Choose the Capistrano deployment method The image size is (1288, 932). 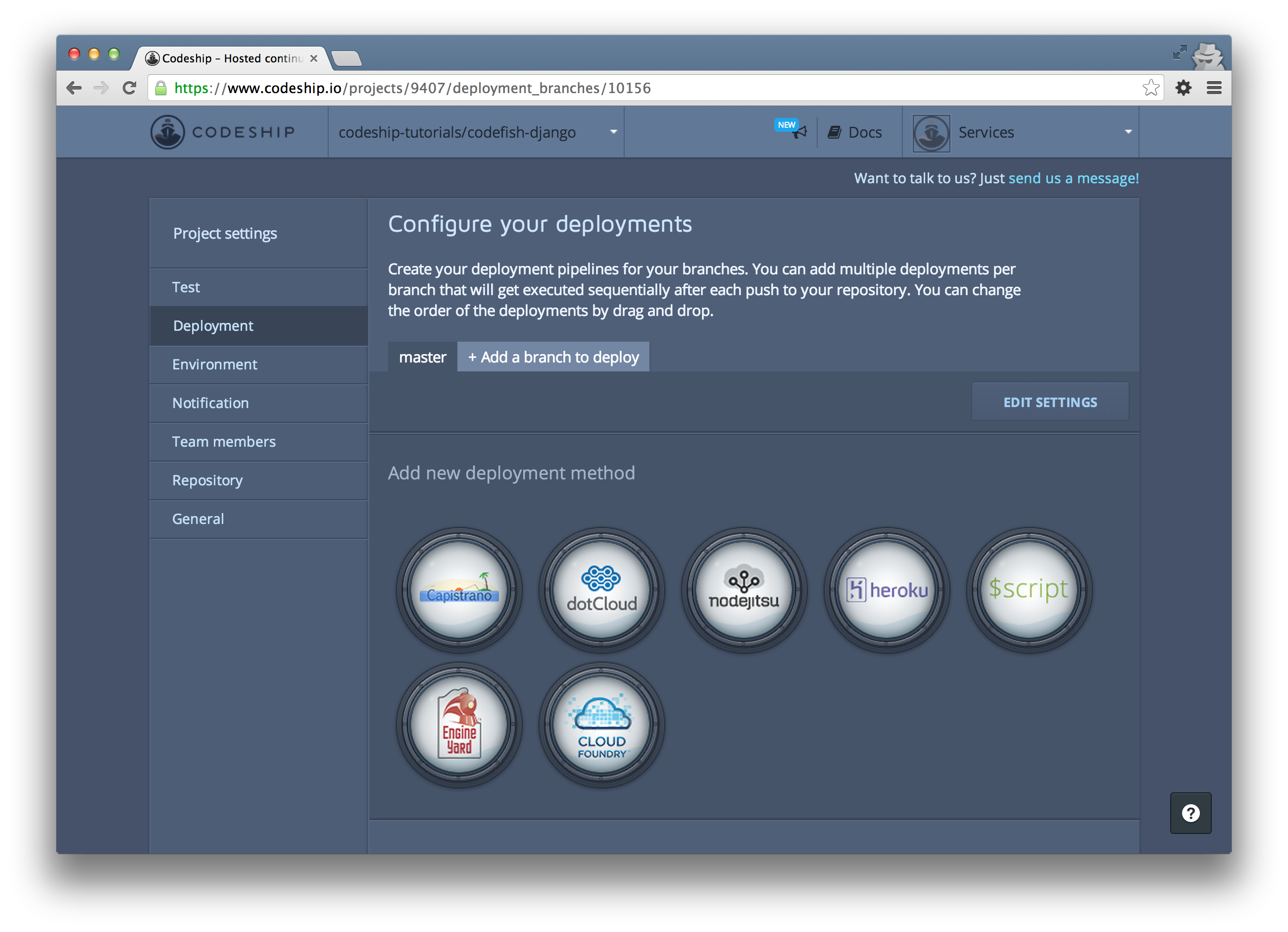pos(459,590)
